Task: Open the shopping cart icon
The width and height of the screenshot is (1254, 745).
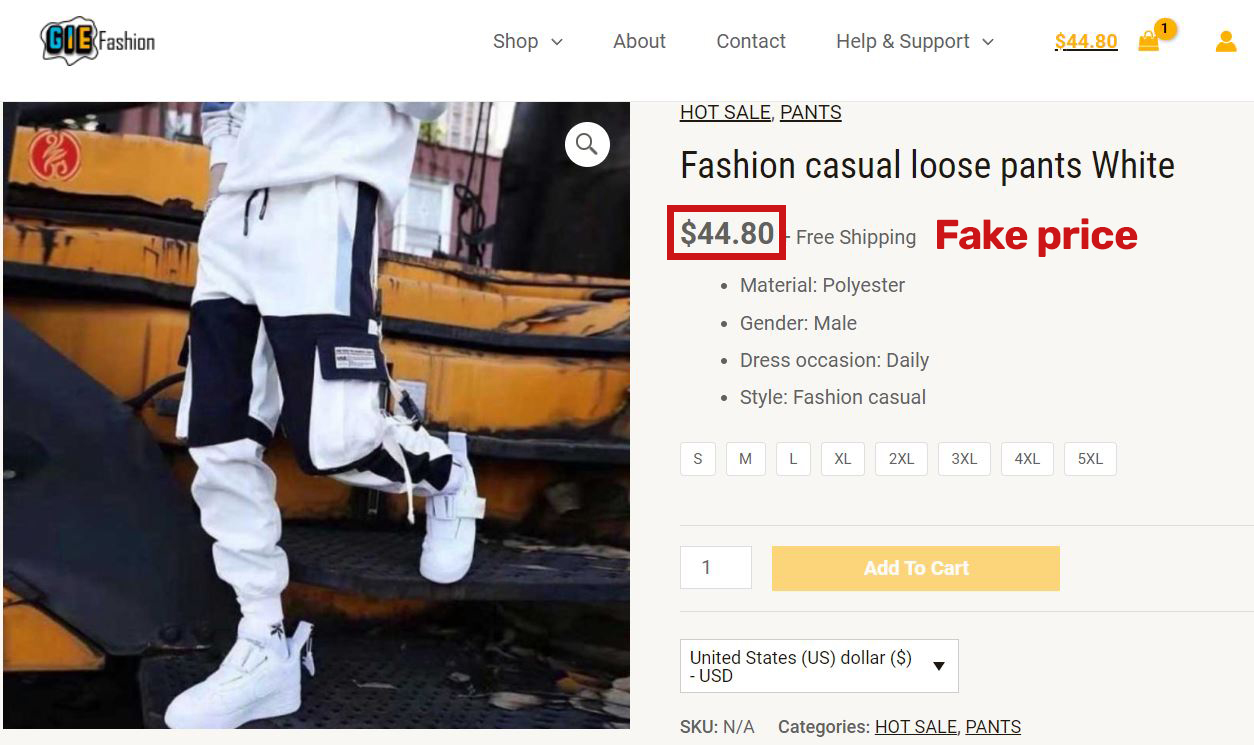Action: (x=1148, y=42)
